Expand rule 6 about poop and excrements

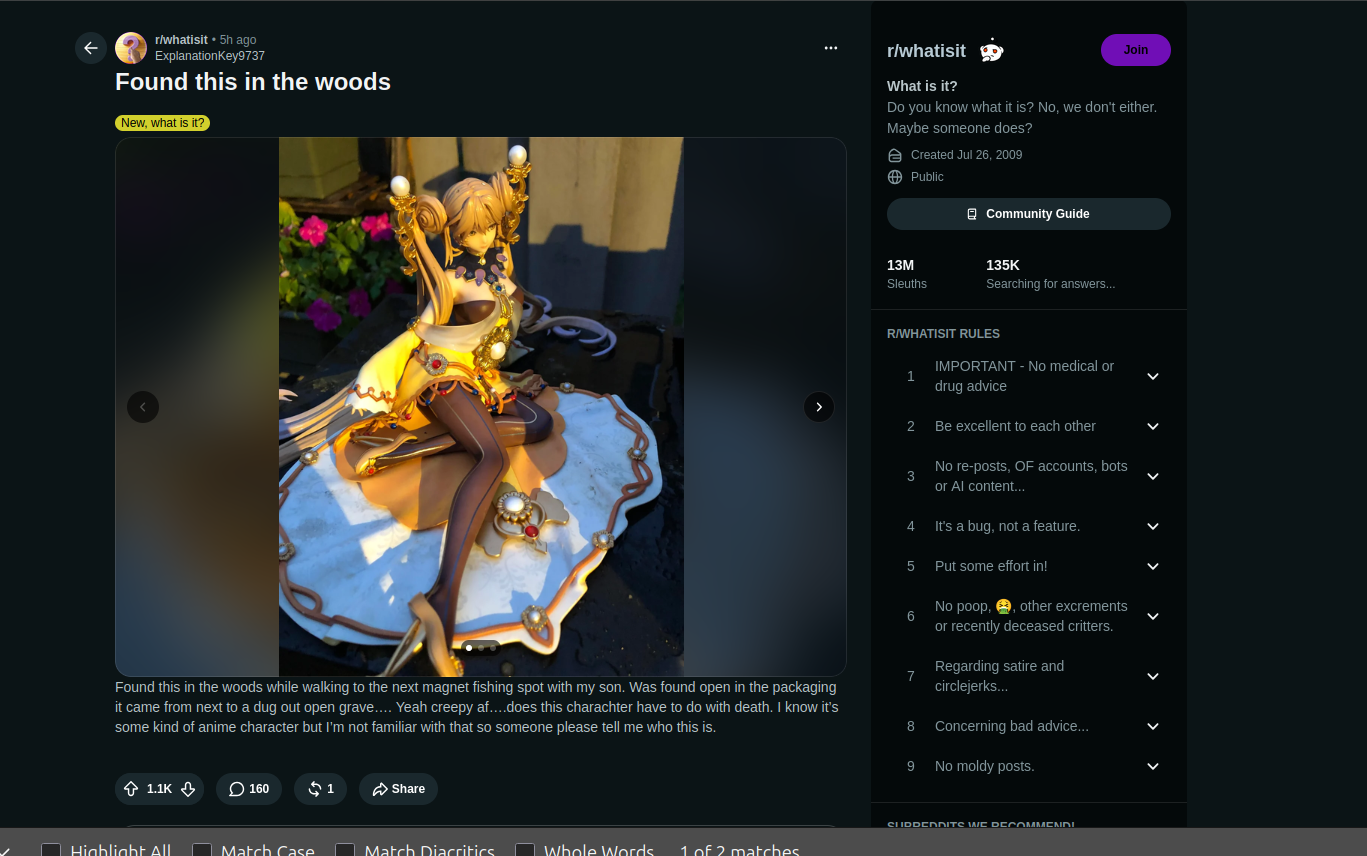click(x=1029, y=616)
